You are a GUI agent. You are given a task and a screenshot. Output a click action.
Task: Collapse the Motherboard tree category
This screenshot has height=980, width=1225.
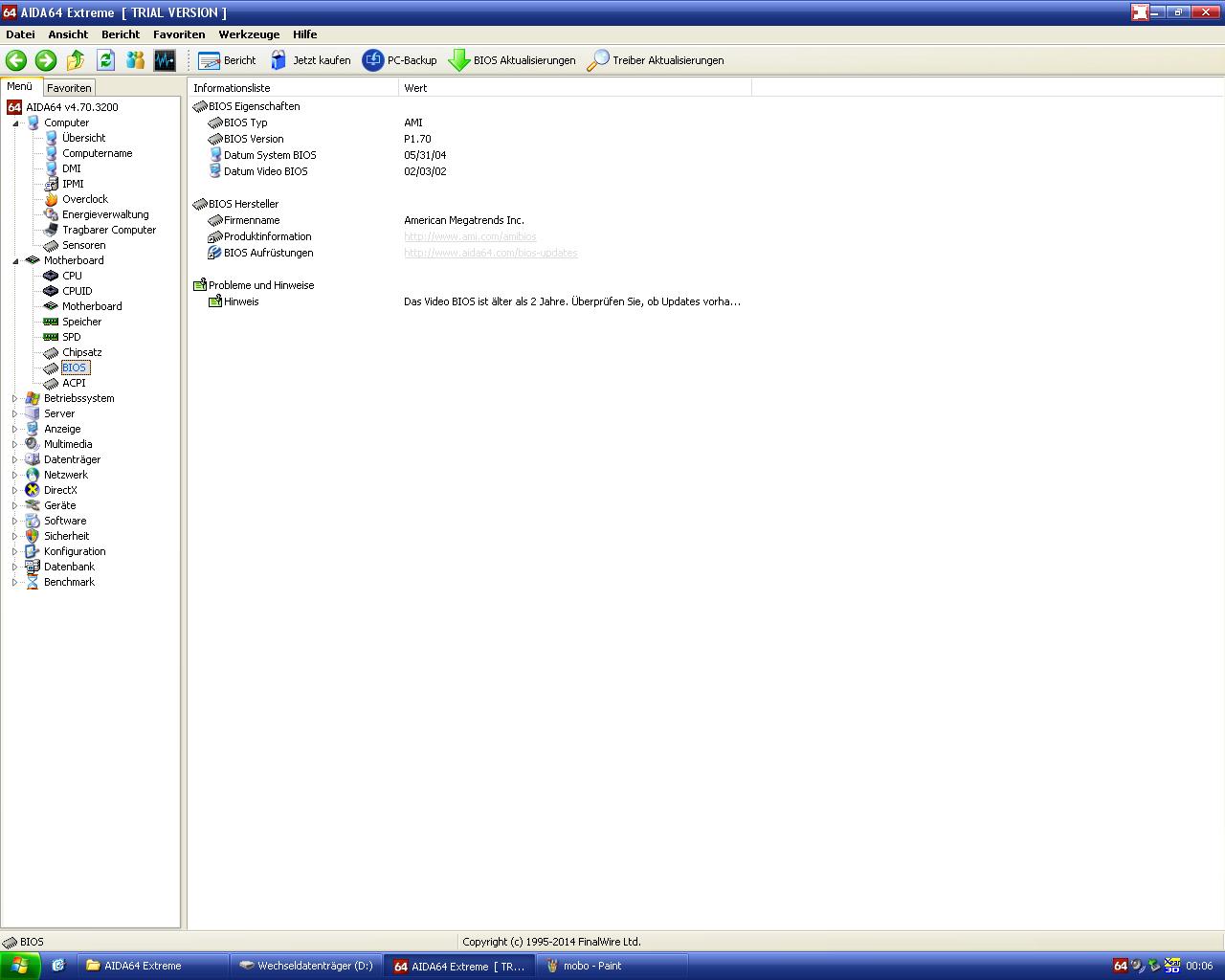15,260
